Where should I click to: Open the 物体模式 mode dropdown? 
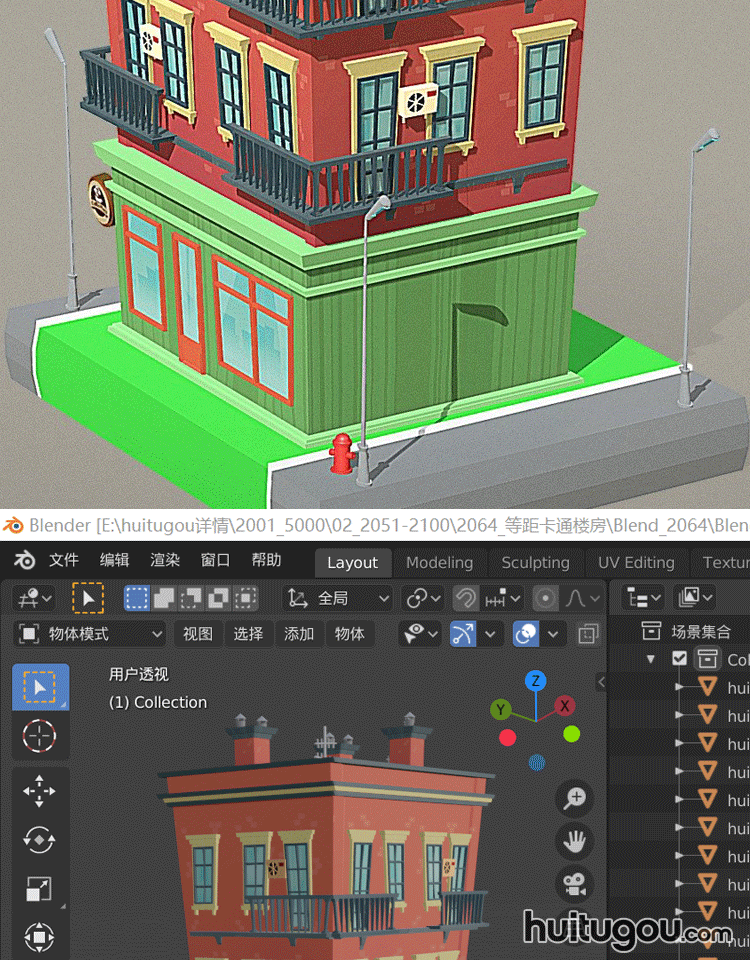pyautogui.click(x=90, y=634)
